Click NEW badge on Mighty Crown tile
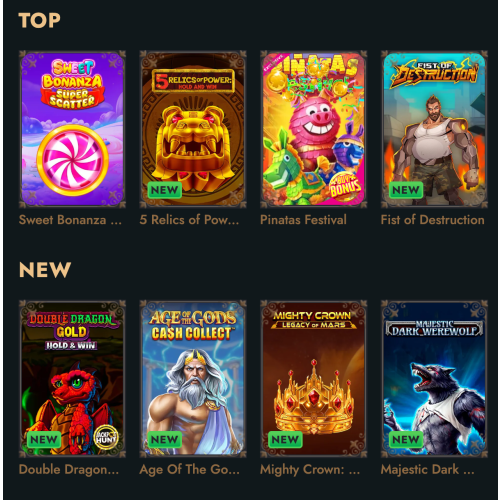Viewport: 500px width, 500px height. coord(285,440)
